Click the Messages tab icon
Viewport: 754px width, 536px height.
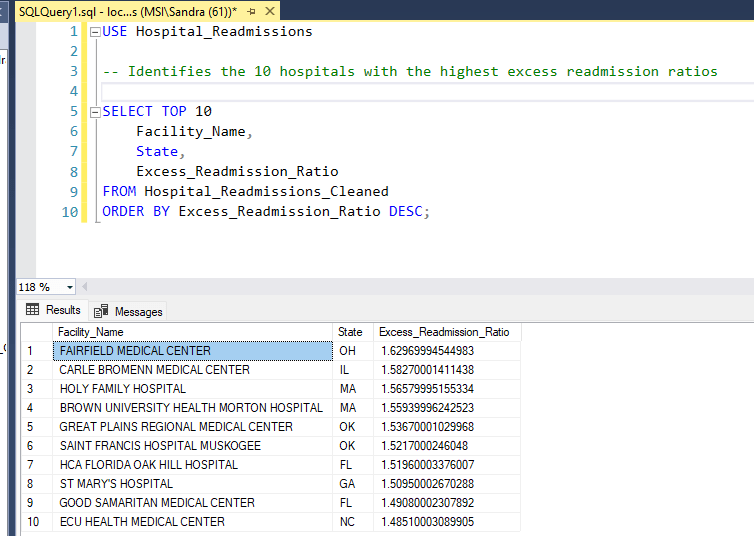(101, 312)
